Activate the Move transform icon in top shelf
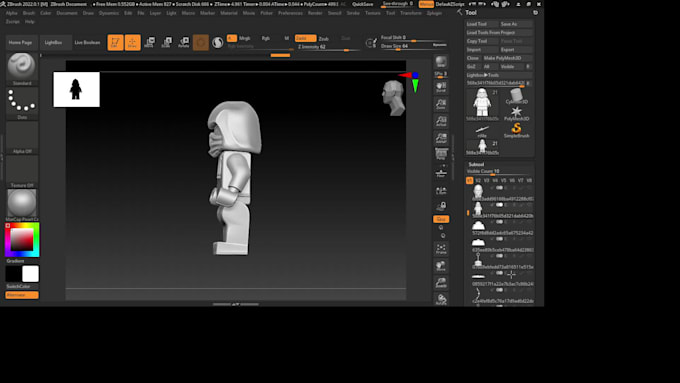The height and width of the screenshot is (383, 680). pyautogui.click(x=149, y=43)
